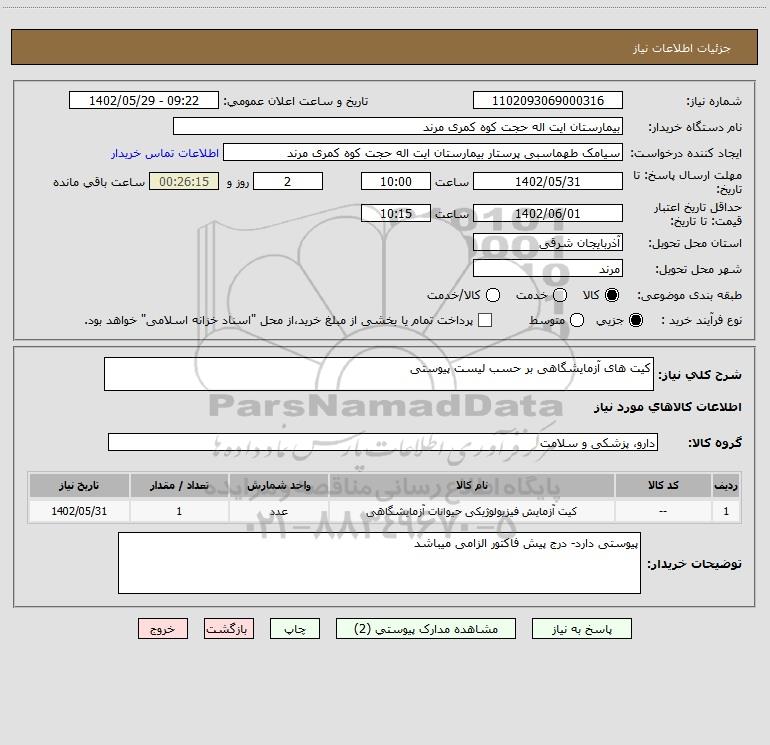Click the general description text area
The width and height of the screenshot is (770, 745).
pyautogui.click(x=379, y=374)
